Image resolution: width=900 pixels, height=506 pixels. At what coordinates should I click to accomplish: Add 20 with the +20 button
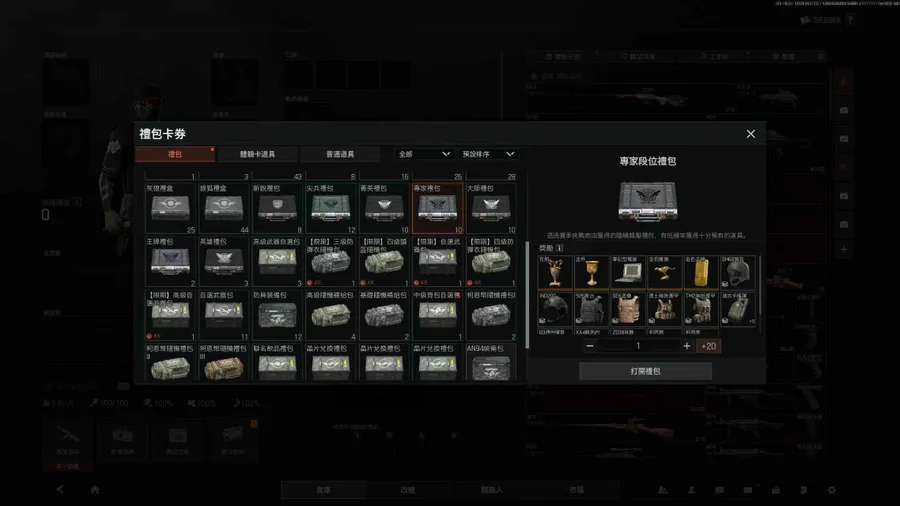[x=708, y=346]
